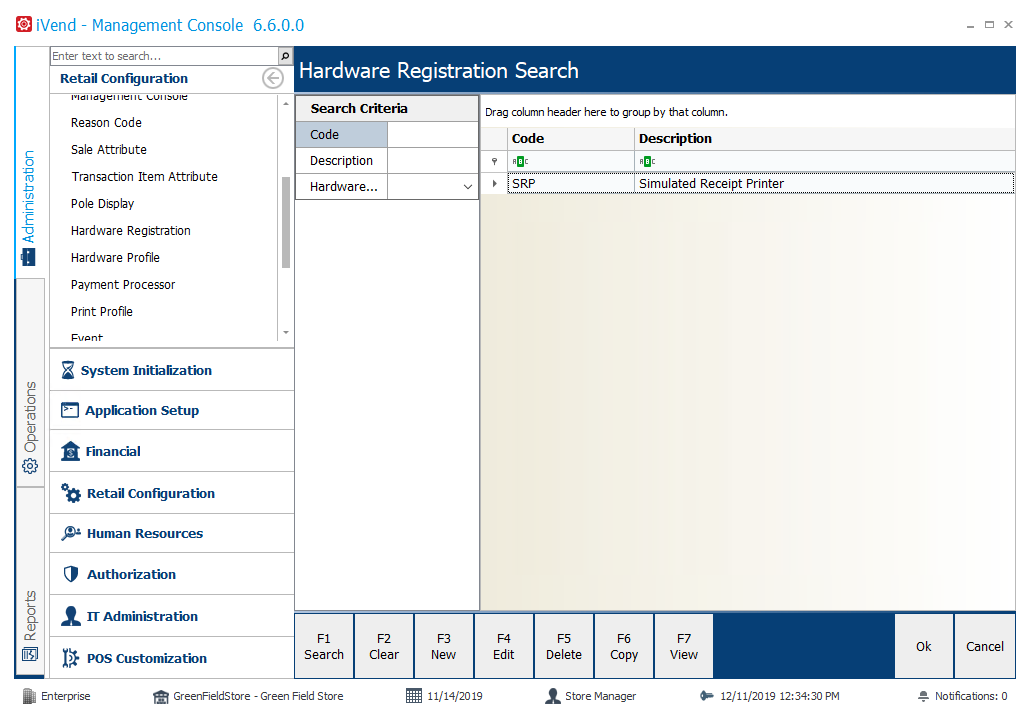The image size is (1029, 721).
Task: Open the POS Customization menu group
Action: [x=172, y=657]
